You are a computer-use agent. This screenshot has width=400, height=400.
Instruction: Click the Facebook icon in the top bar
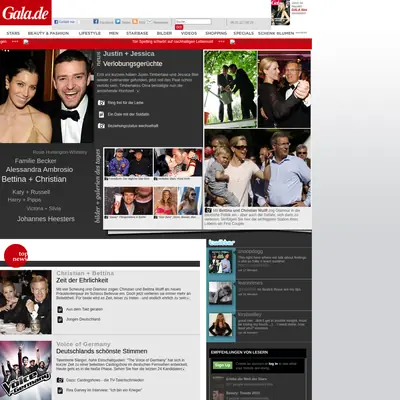(96, 21)
